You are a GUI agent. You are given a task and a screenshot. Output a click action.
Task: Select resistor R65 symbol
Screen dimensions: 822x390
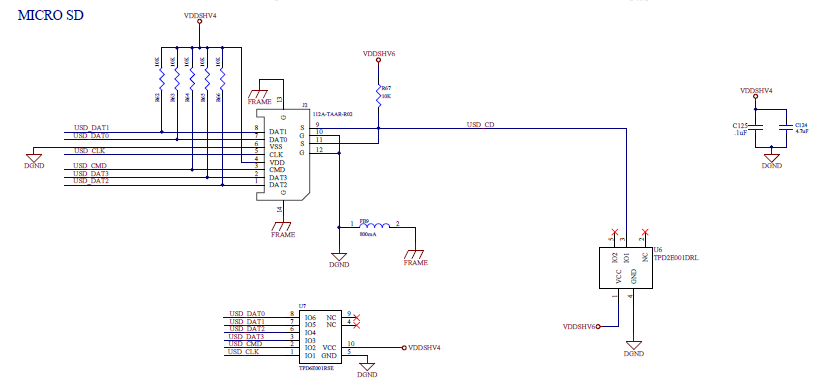(207, 79)
